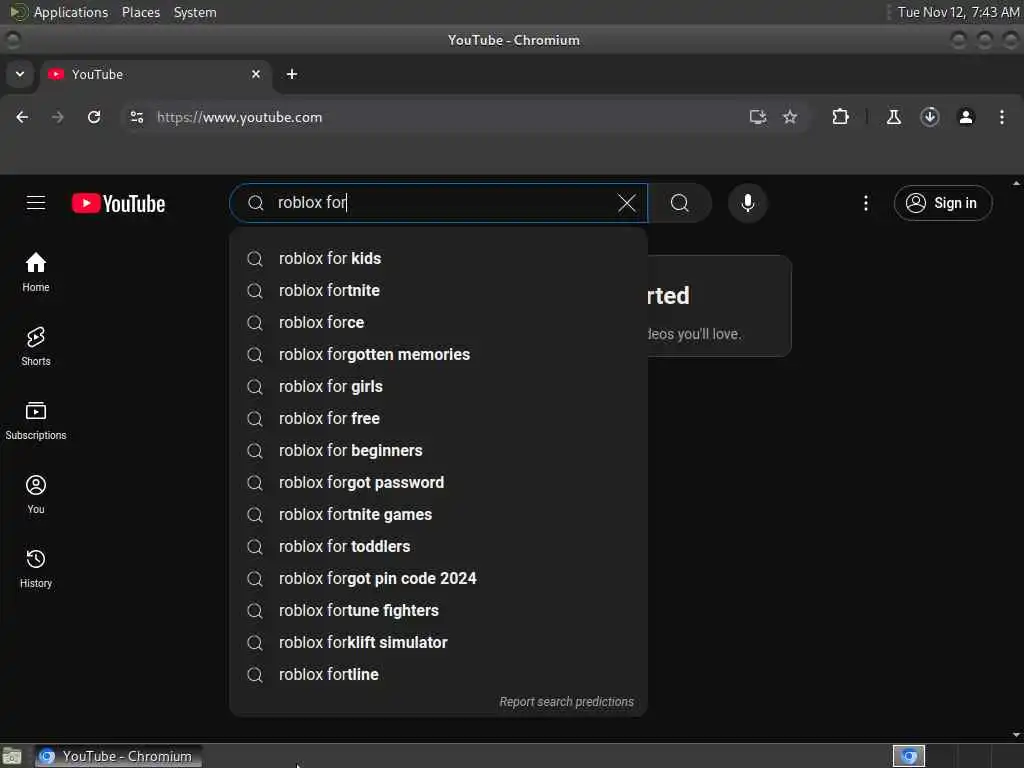Select suggestion 'roblox forgot pin code 2024'

click(438, 579)
